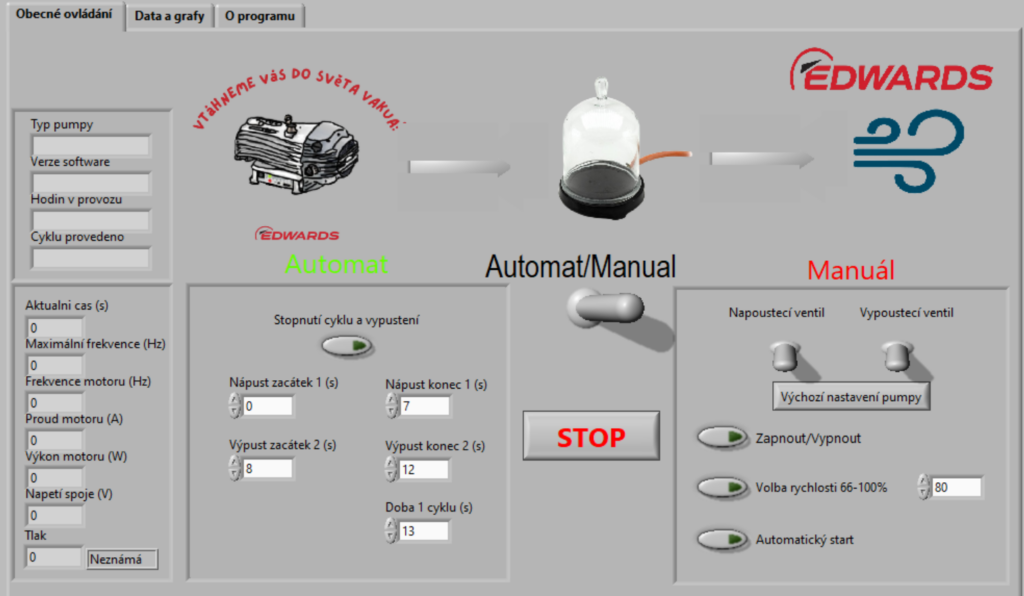This screenshot has height=596, width=1024.
Task: Change speed value 80 using stepper arrows
Action: point(922,487)
